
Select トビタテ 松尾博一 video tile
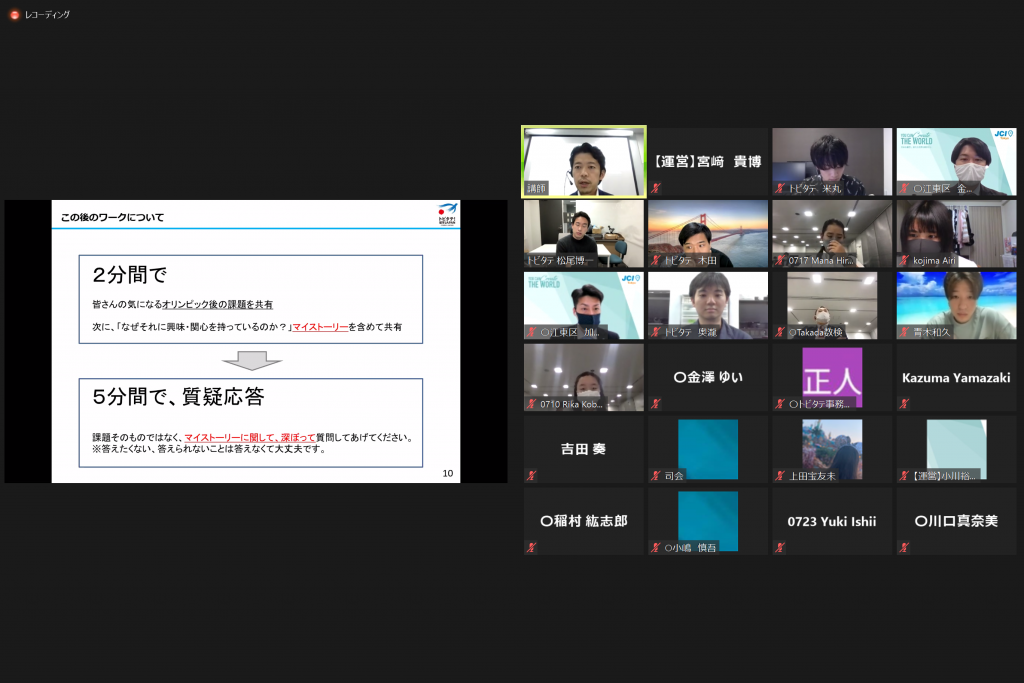tap(584, 233)
